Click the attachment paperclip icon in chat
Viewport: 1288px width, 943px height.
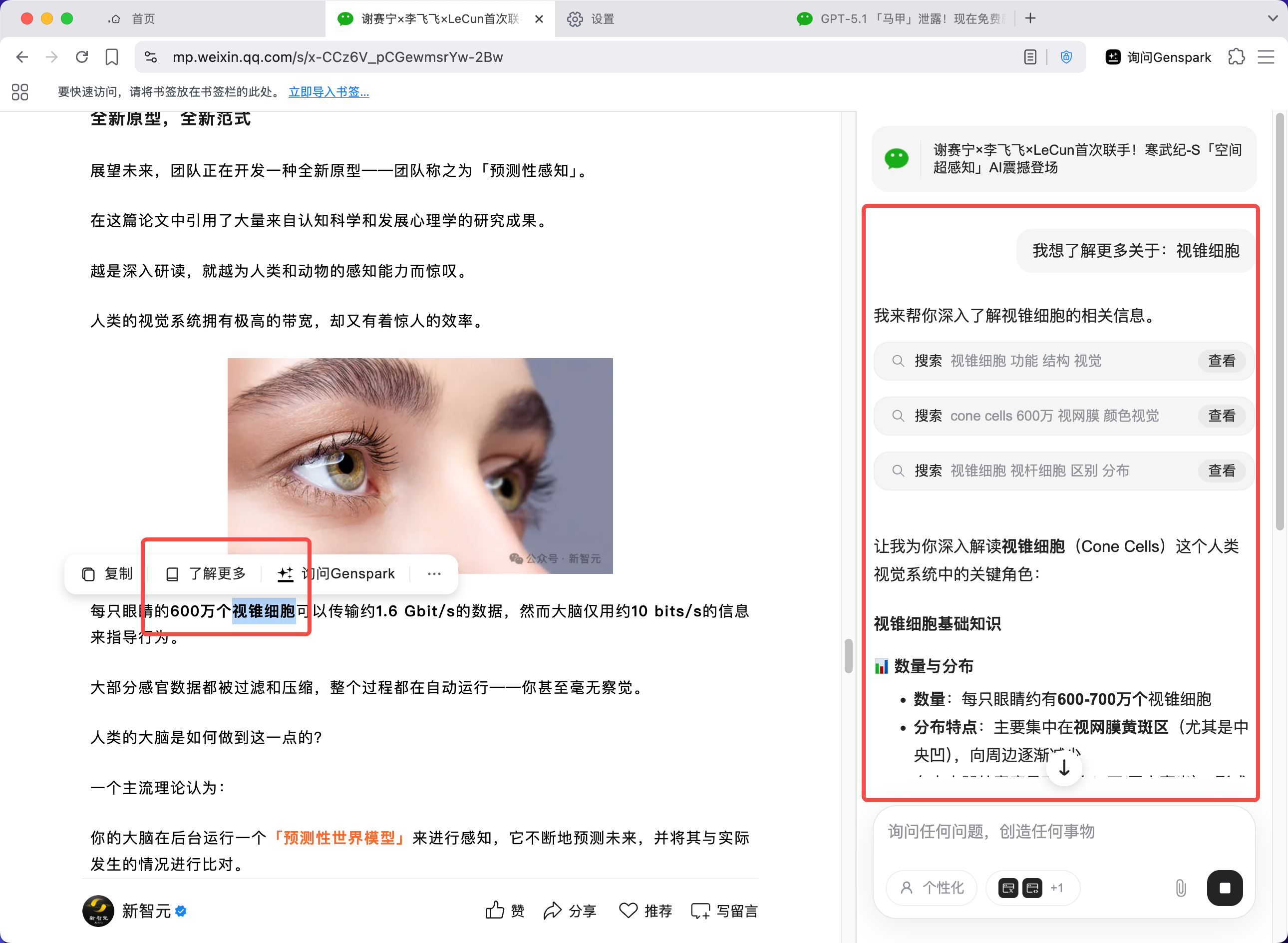(1181, 888)
